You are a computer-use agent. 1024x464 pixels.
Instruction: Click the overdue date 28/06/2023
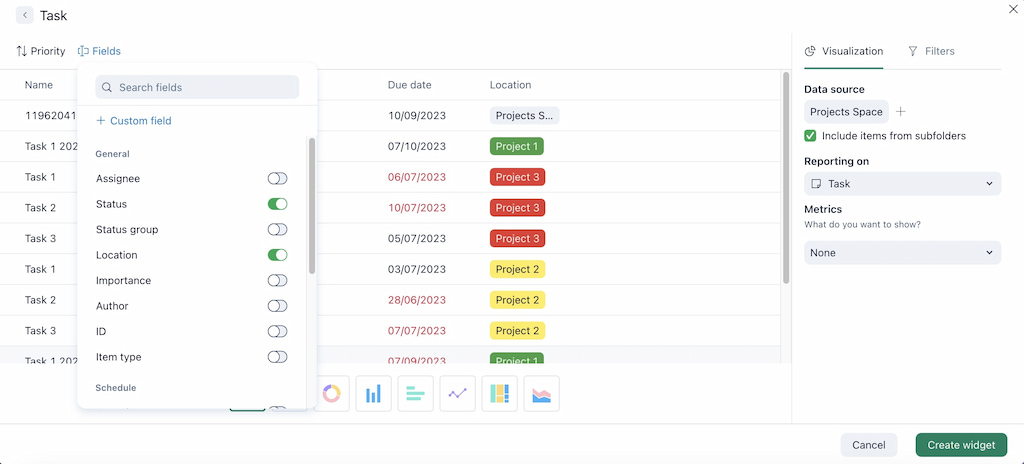[417, 300]
